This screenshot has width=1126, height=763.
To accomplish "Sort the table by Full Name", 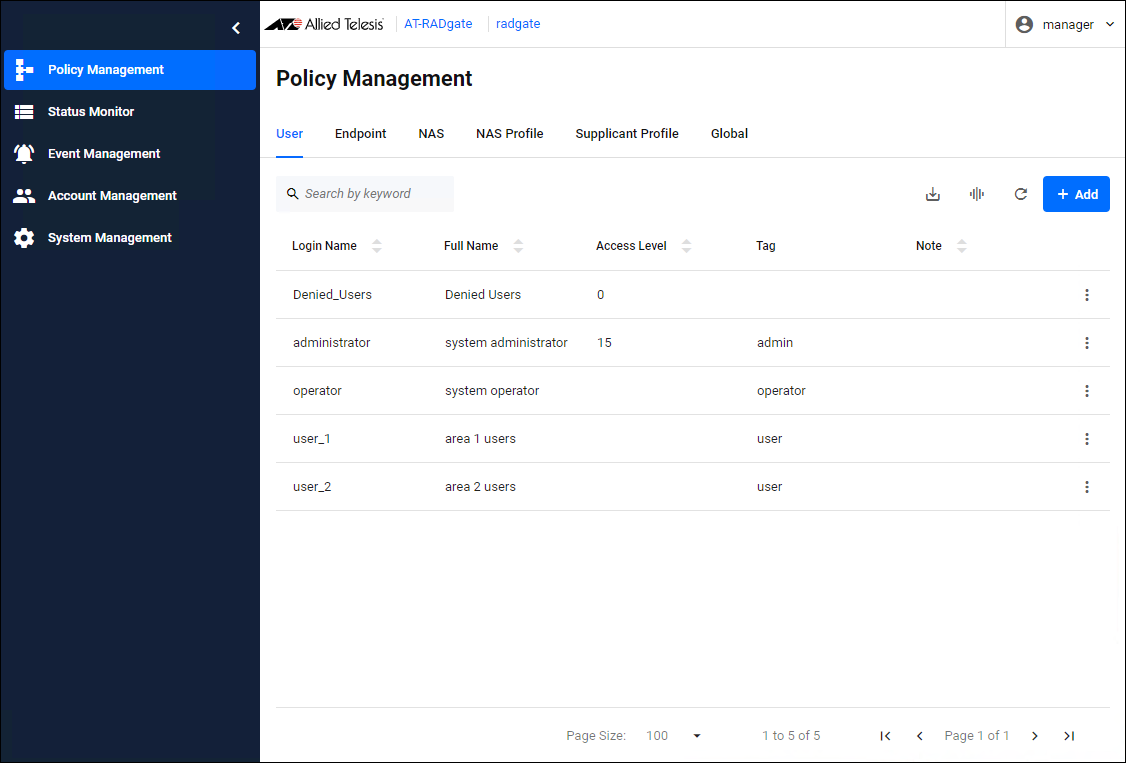I will [x=518, y=246].
